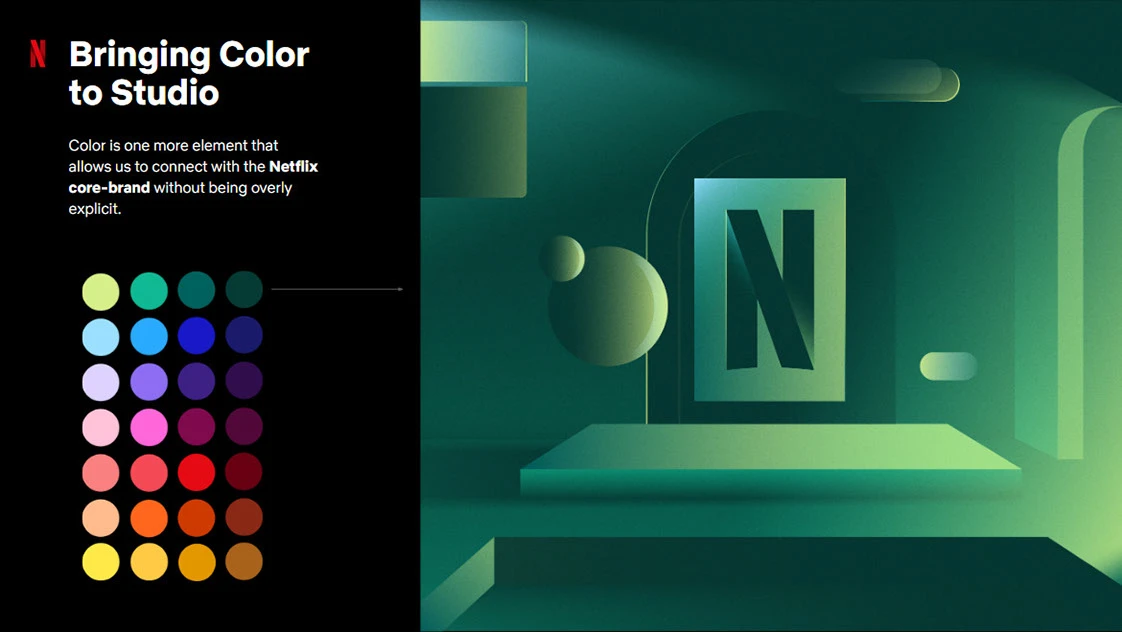Click the red Netflix N logo
The height and width of the screenshot is (632, 1122).
tap(38, 54)
